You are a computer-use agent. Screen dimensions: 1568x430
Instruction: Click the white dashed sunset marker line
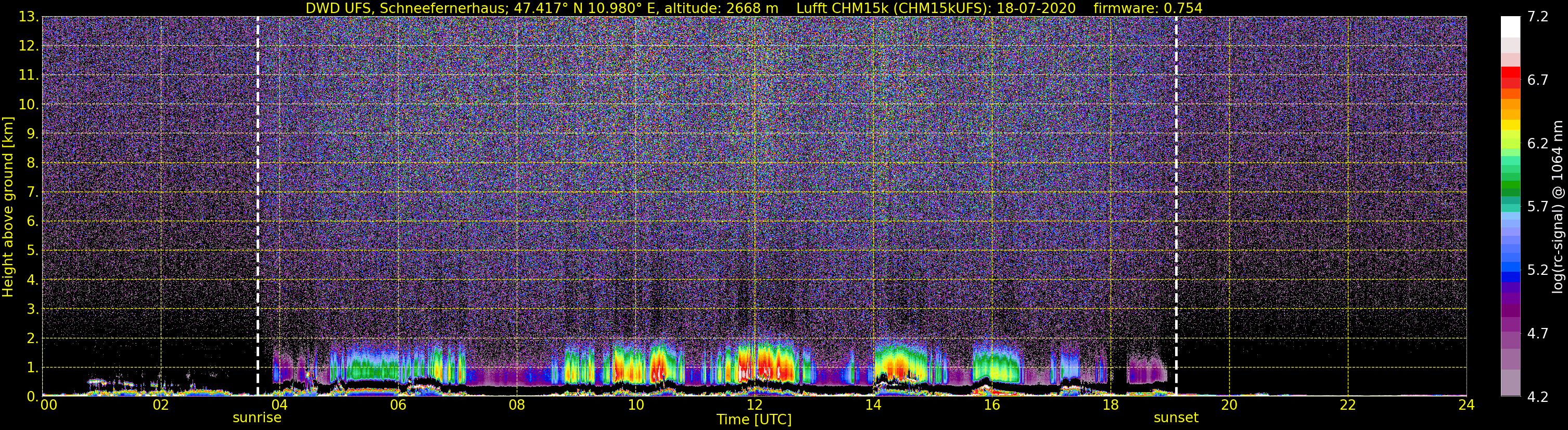click(x=1176, y=207)
